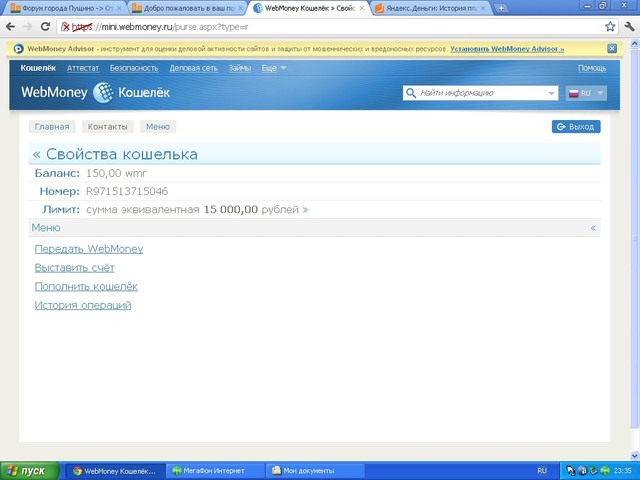Close the WebMoney Кошелёк tab
This screenshot has width=640, height=480.
click(x=362, y=8)
